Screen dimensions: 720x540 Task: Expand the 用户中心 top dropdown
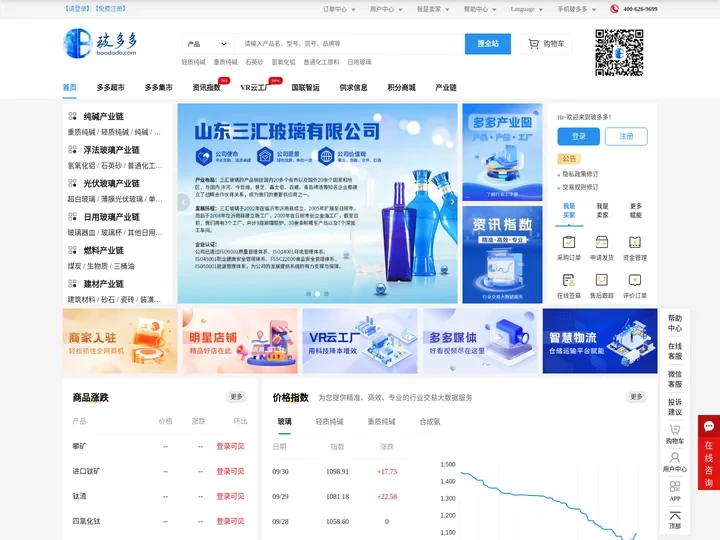coord(386,9)
